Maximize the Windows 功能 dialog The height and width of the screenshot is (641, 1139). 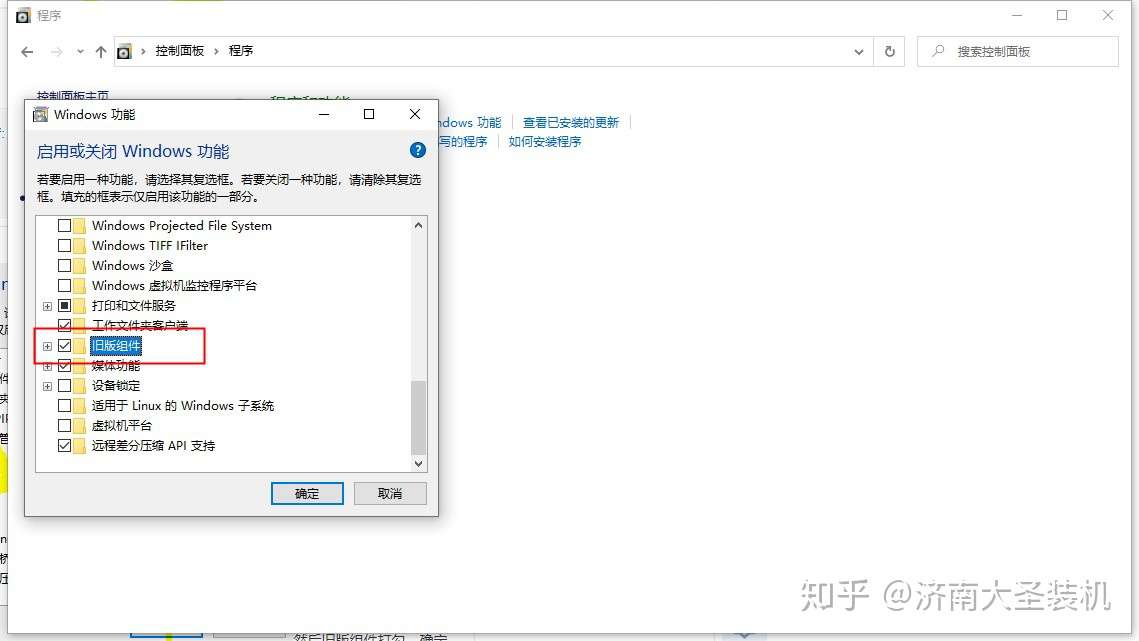click(x=369, y=114)
